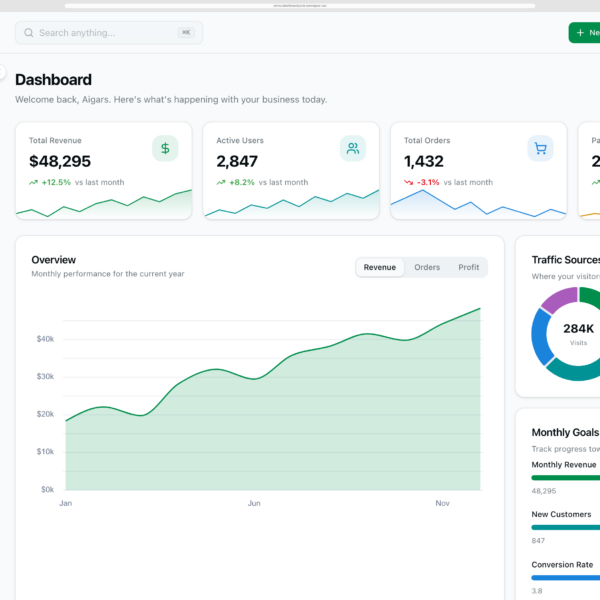Screen dimensions: 600x600
Task: Click the Jun axis label
Action: [x=254, y=503]
